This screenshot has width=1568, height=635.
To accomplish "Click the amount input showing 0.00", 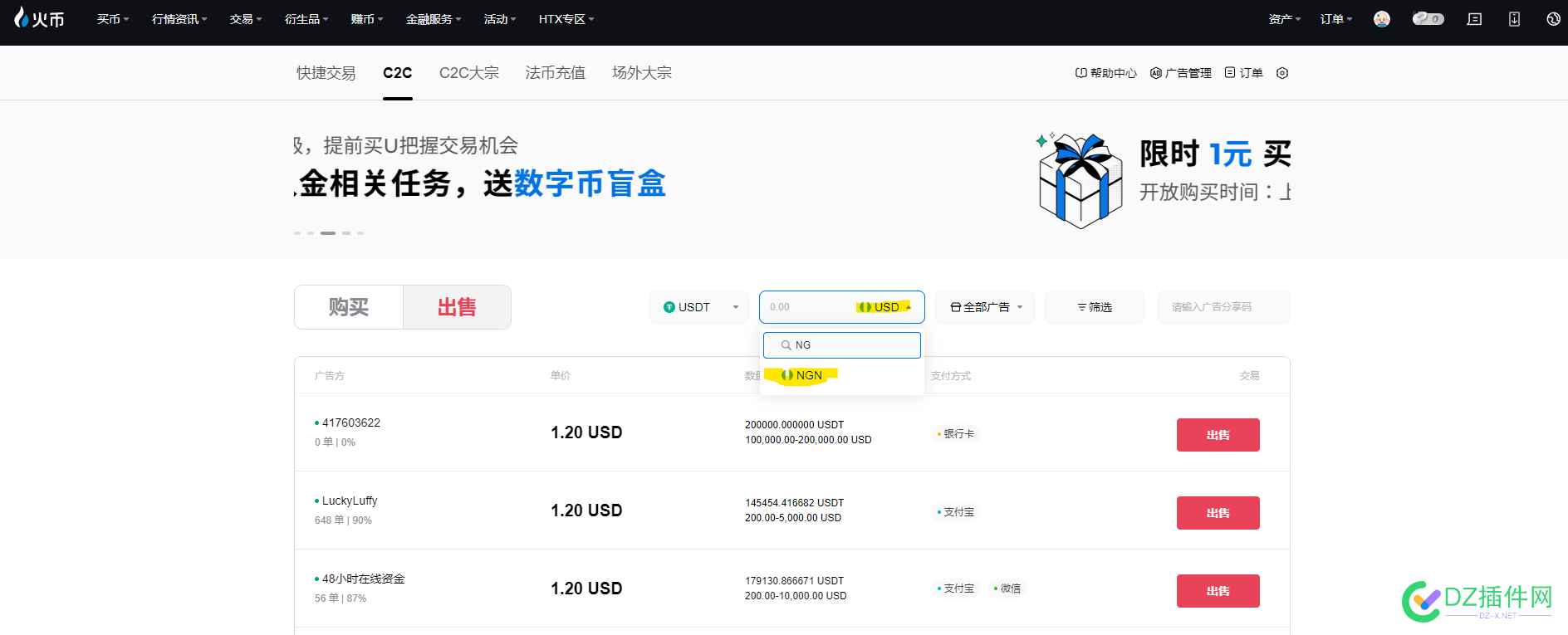I will (806, 307).
